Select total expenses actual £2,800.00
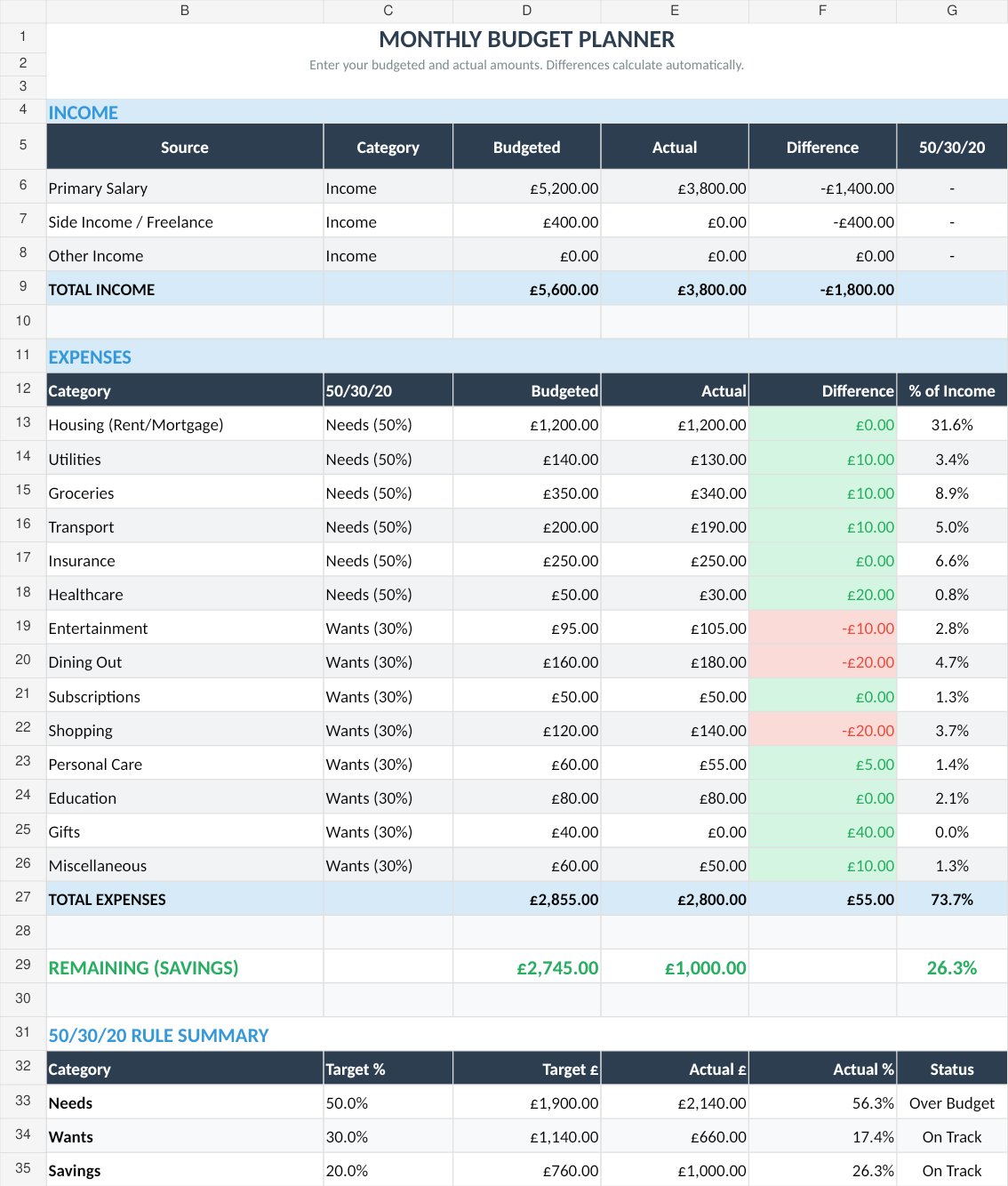The image size is (1008, 1186). coord(675,899)
